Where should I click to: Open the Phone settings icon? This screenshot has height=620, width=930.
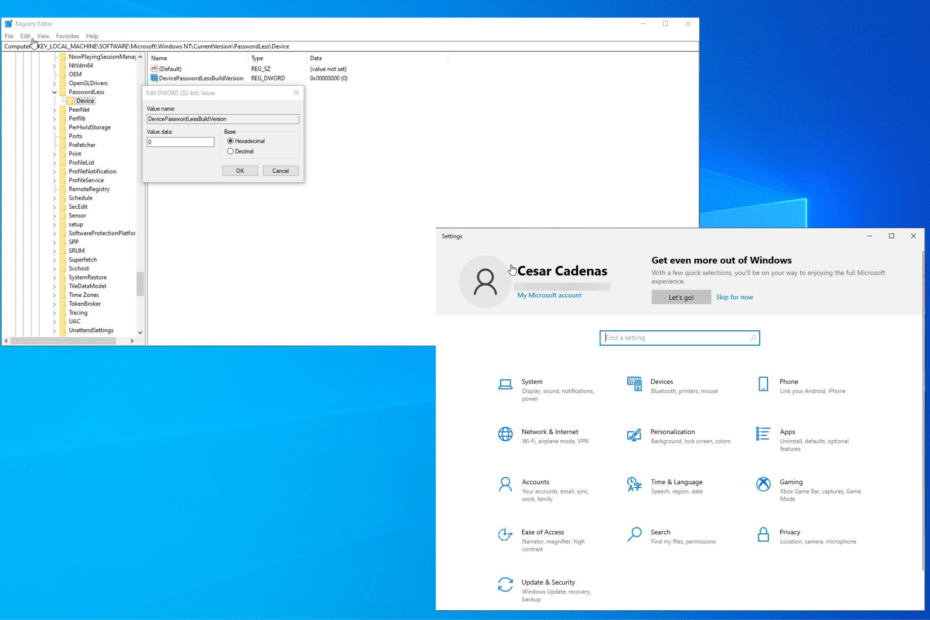[763, 384]
